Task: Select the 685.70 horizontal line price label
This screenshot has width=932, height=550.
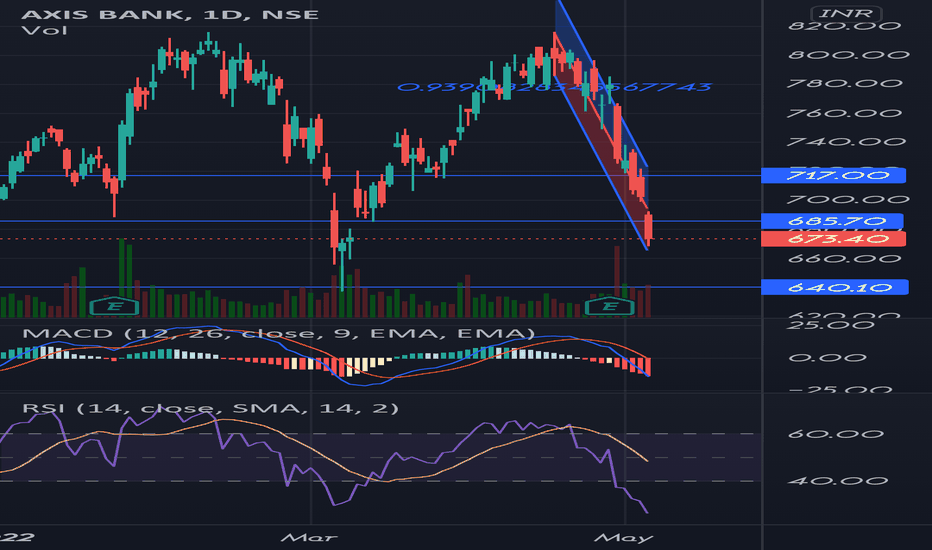Action: tap(832, 221)
